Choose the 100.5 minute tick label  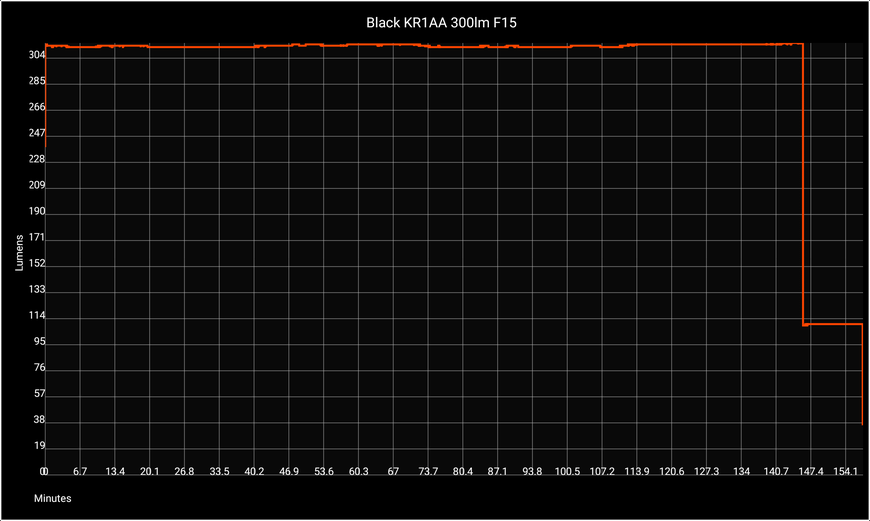tap(567, 472)
